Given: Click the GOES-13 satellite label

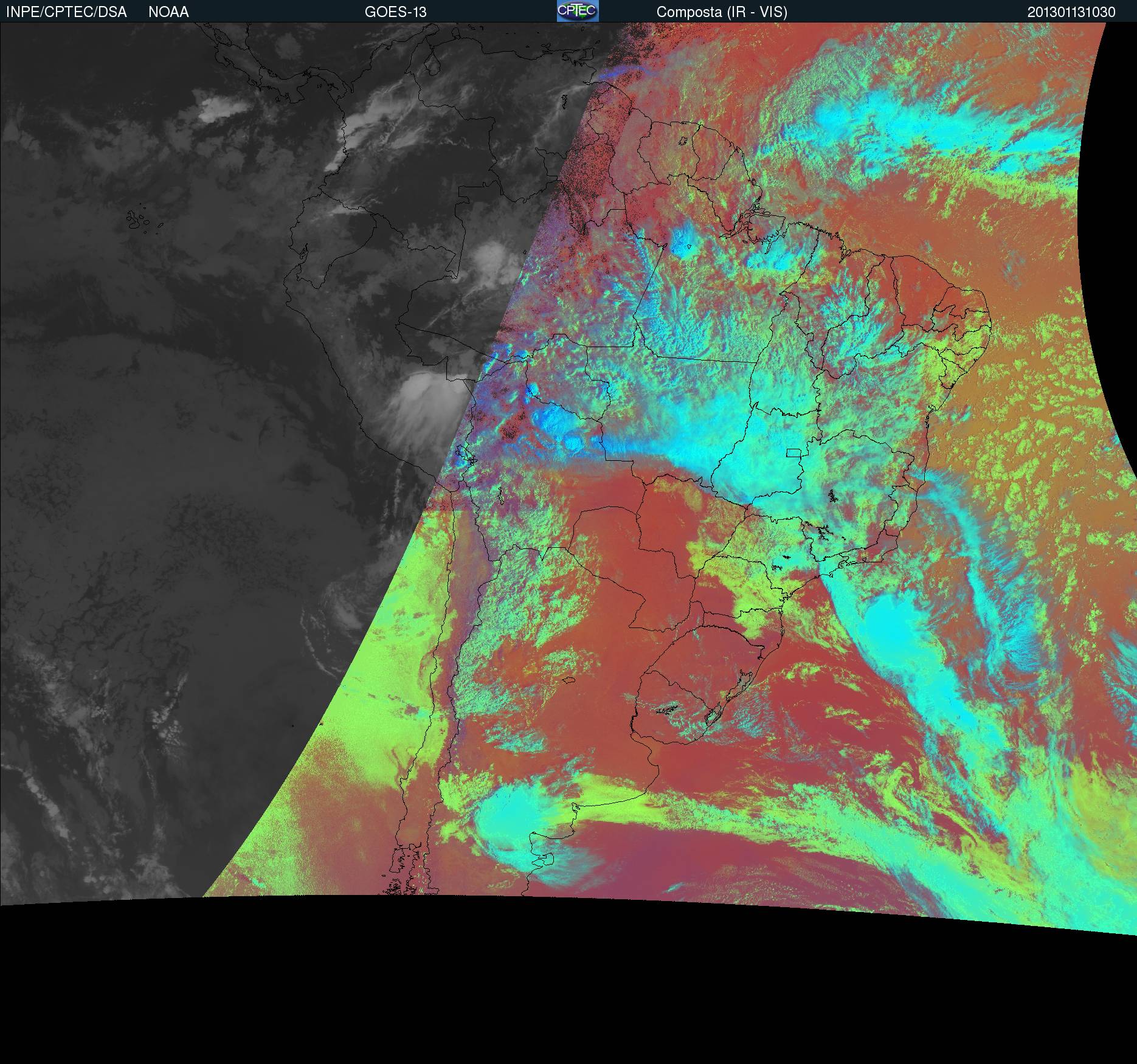Looking at the screenshot, I should click(x=396, y=12).
